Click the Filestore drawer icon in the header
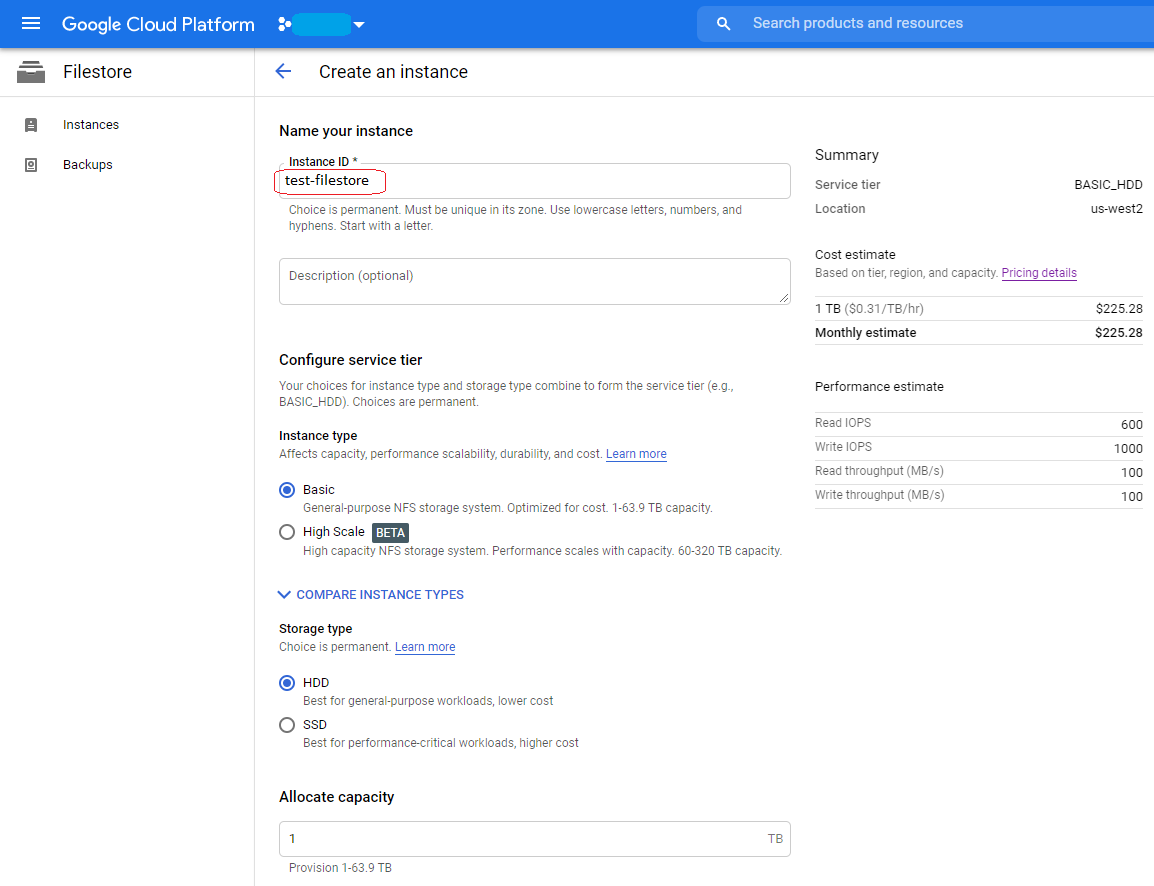Screen dimensions: 1154x886 [31, 71]
